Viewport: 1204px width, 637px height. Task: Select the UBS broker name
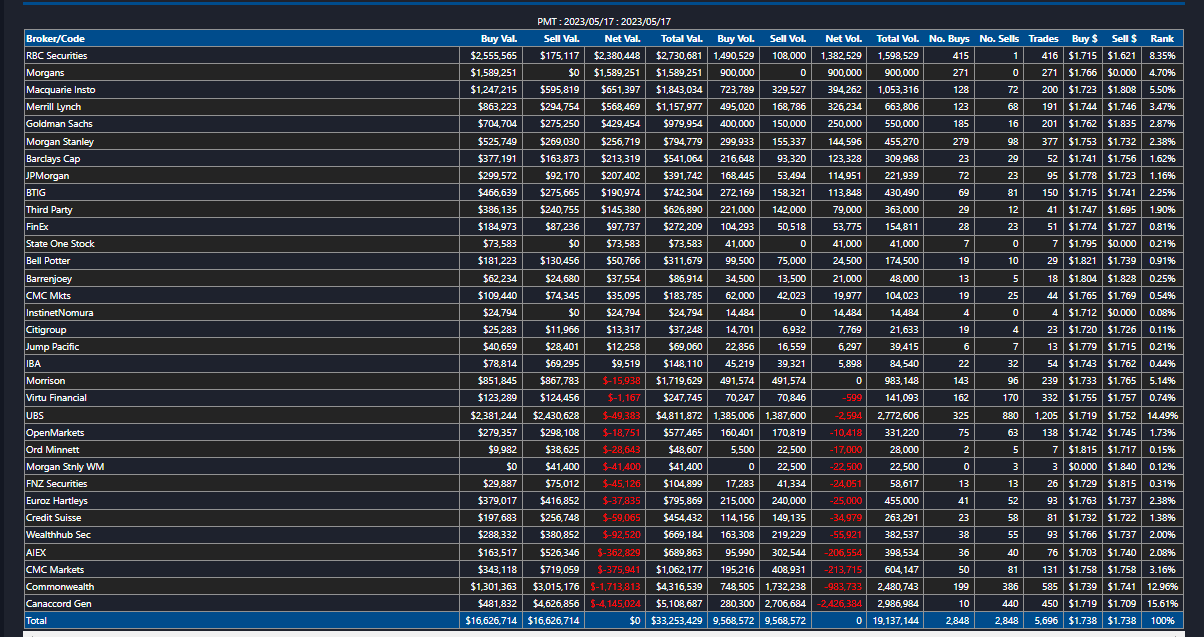34,415
